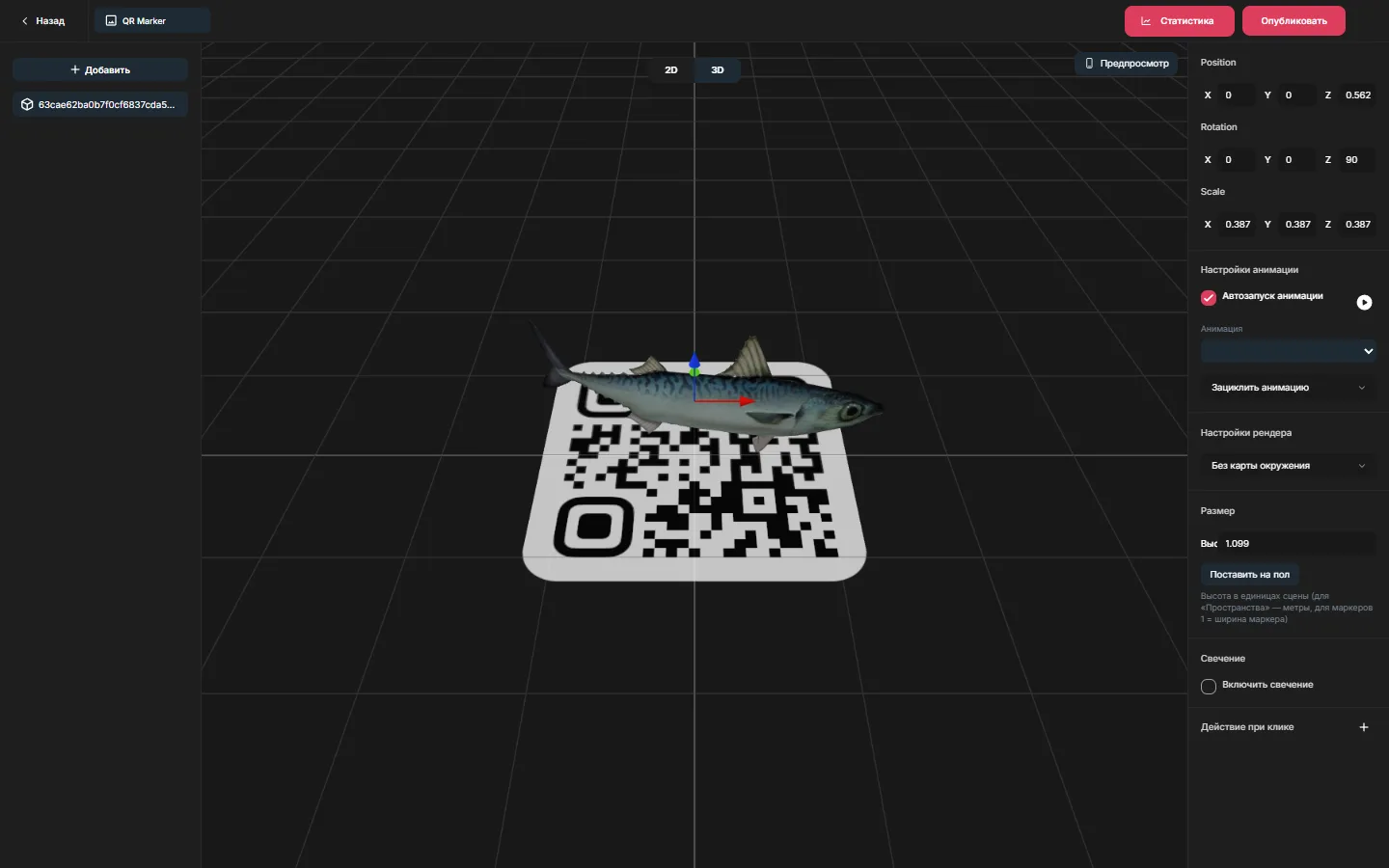This screenshot has height=868, width=1389.
Task: Open the QR Marker tab
Action: pyautogui.click(x=152, y=21)
